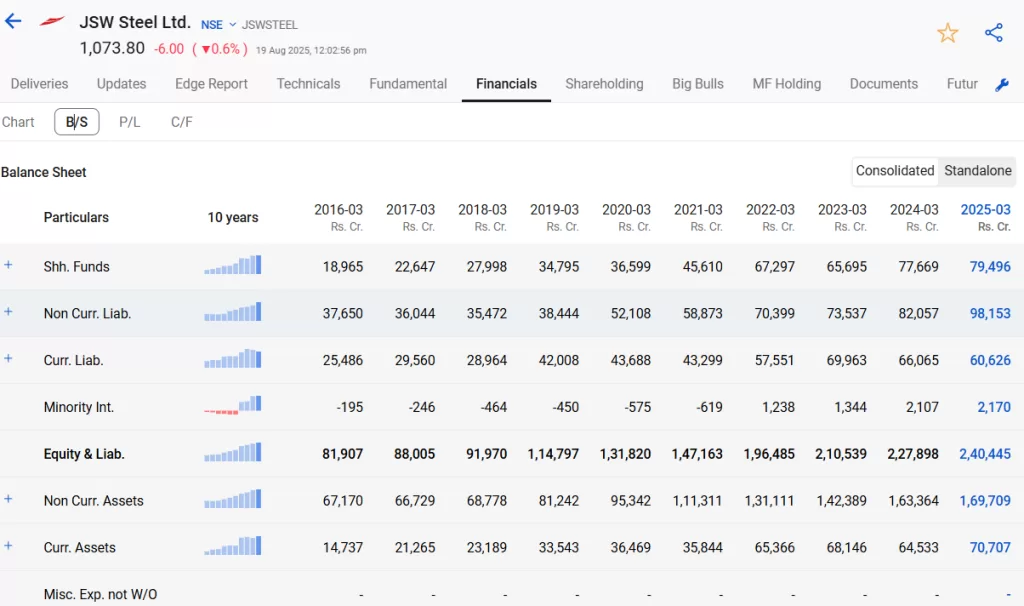Switch to the Documents tab

(884, 84)
